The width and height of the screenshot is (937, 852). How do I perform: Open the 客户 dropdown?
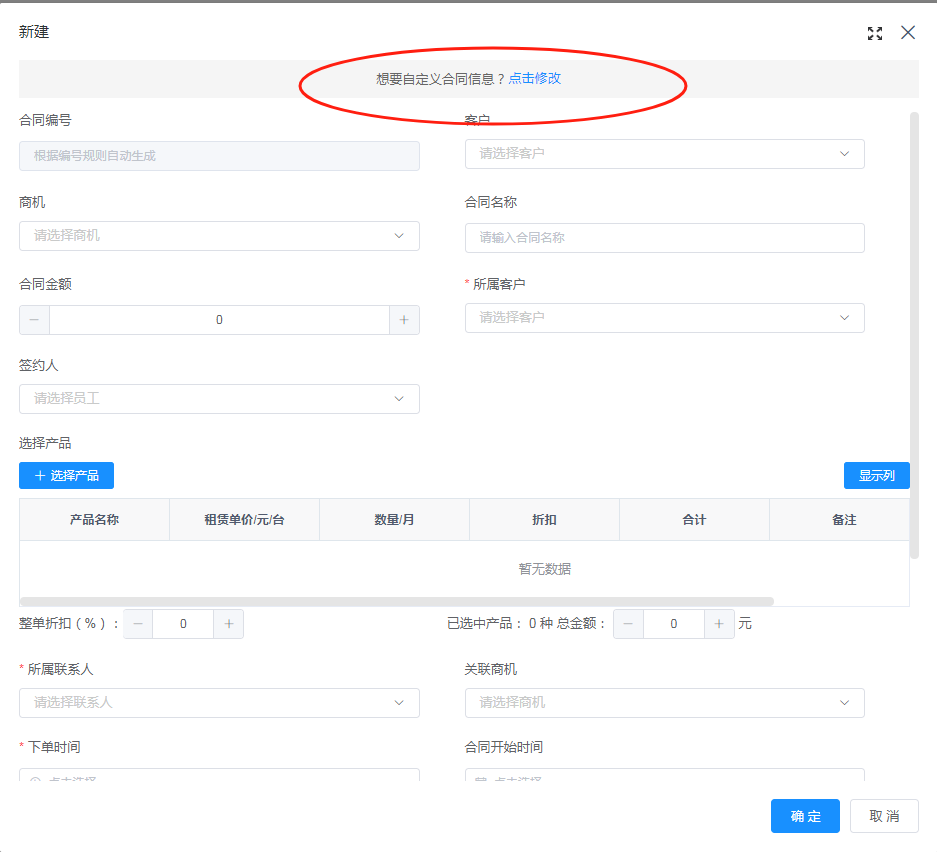coord(664,154)
